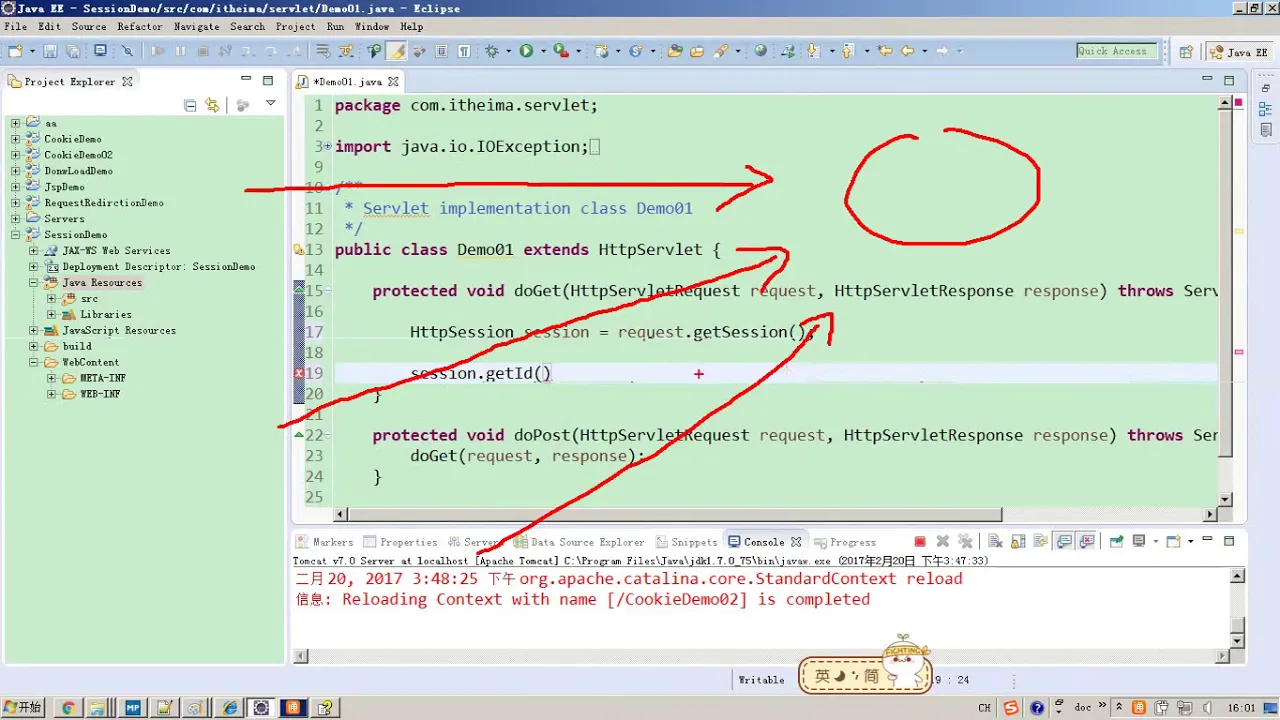Toggle Scroll Lock in Console toolbar
Image resolution: width=1280 pixels, height=720 pixels.
coord(1018,542)
